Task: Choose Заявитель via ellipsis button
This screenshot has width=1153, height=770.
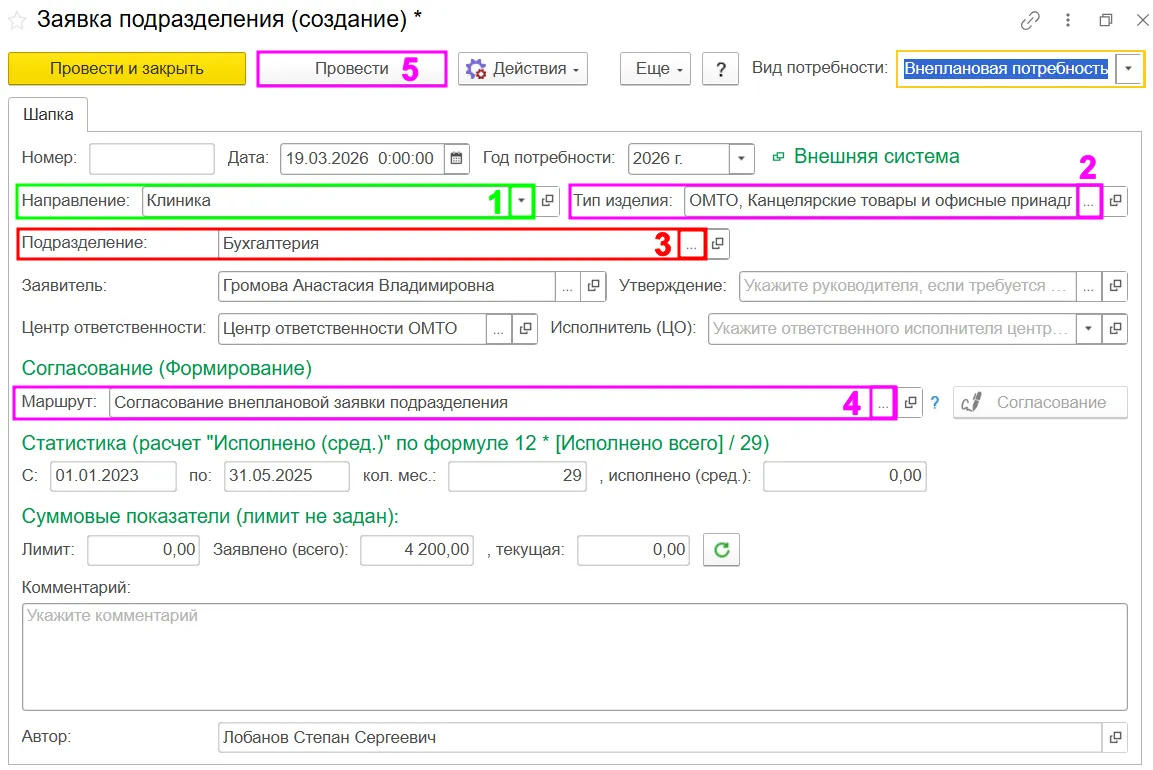Action: [567, 286]
